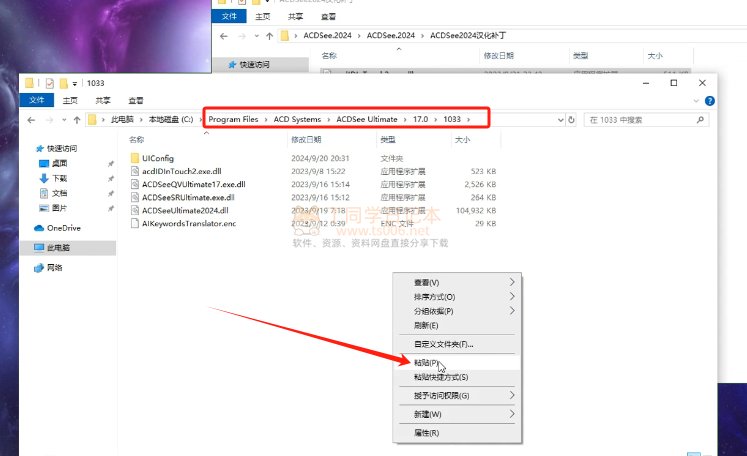Switch to the 共享 tab in the 1033 window
This screenshot has height=456, width=747.
[x=103, y=100]
